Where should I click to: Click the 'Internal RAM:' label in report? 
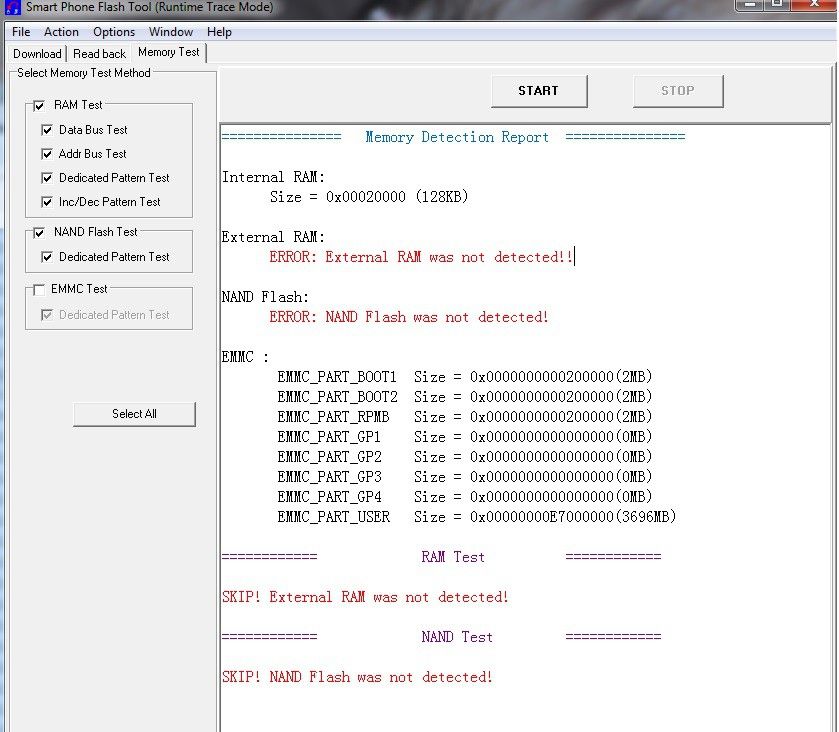273,177
